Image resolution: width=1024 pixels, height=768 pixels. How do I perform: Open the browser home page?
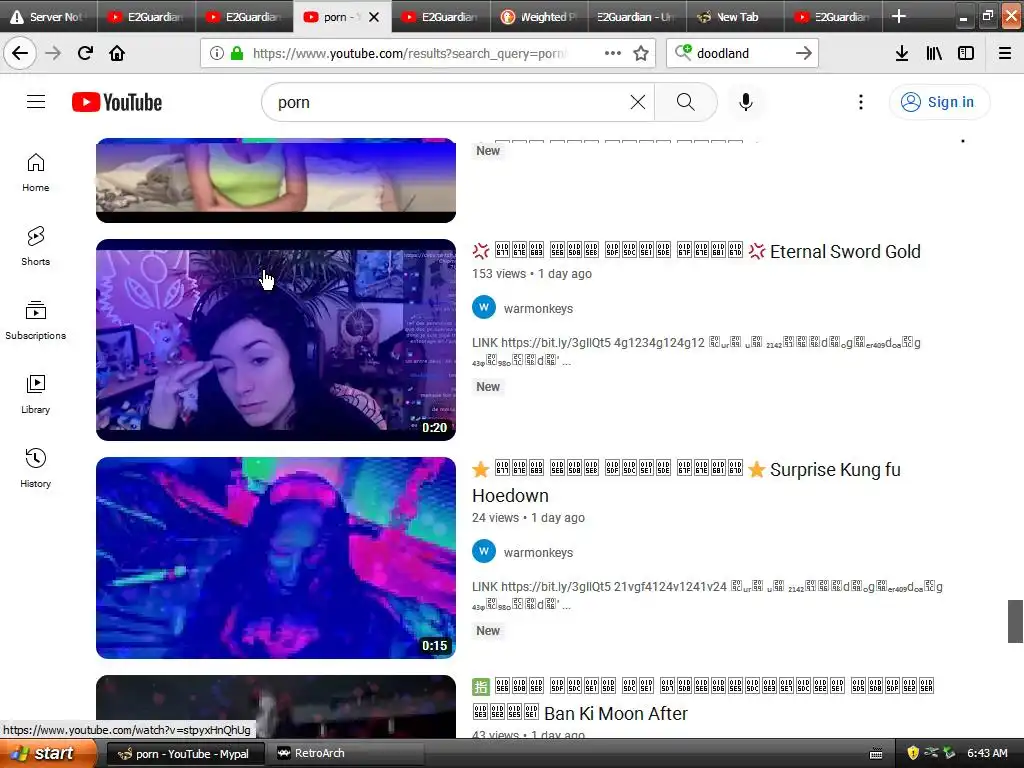pyautogui.click(x=117, y=53)
